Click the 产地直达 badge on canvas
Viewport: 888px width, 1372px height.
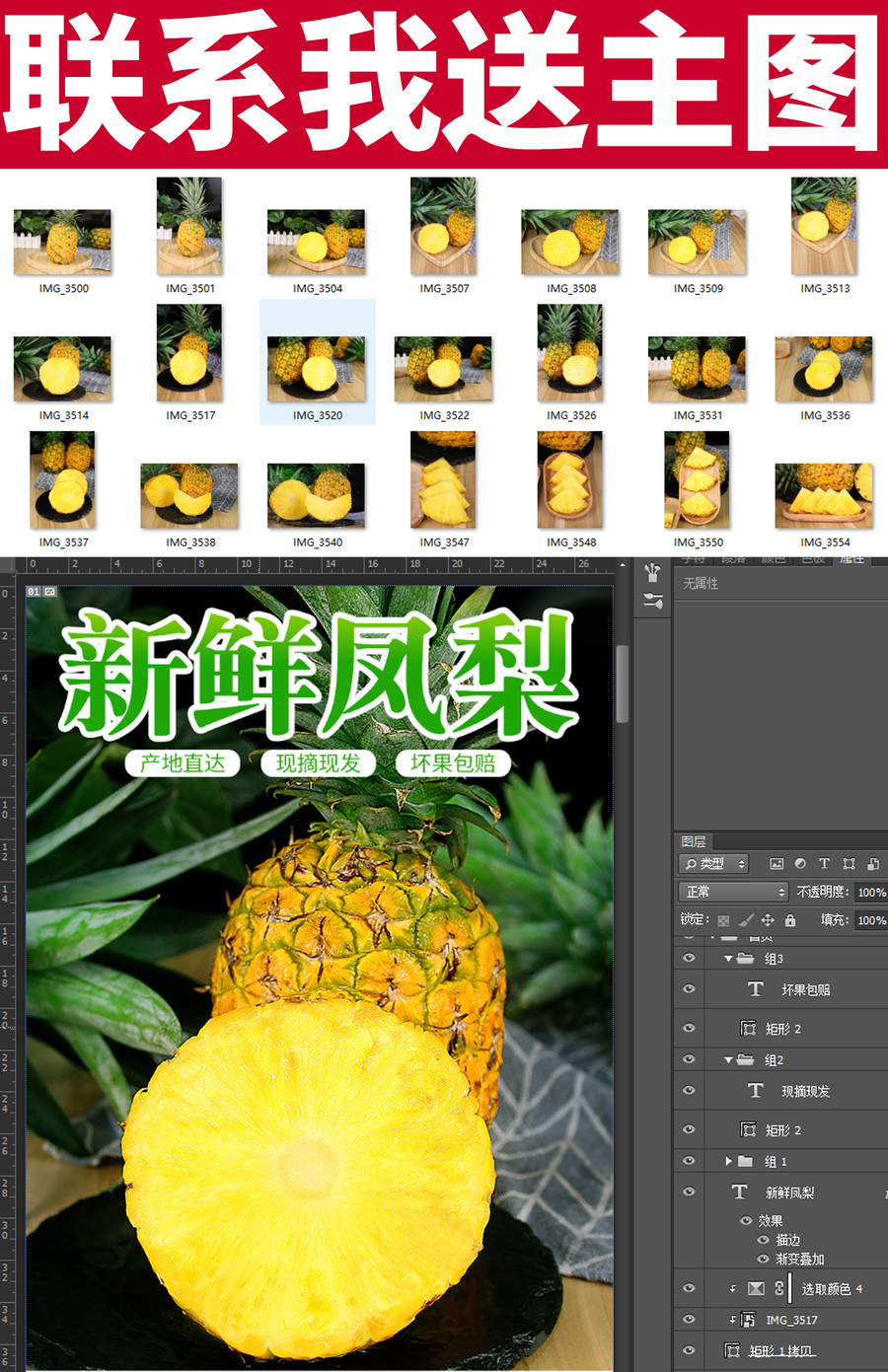pyautogui.click(x=183, y=763)
